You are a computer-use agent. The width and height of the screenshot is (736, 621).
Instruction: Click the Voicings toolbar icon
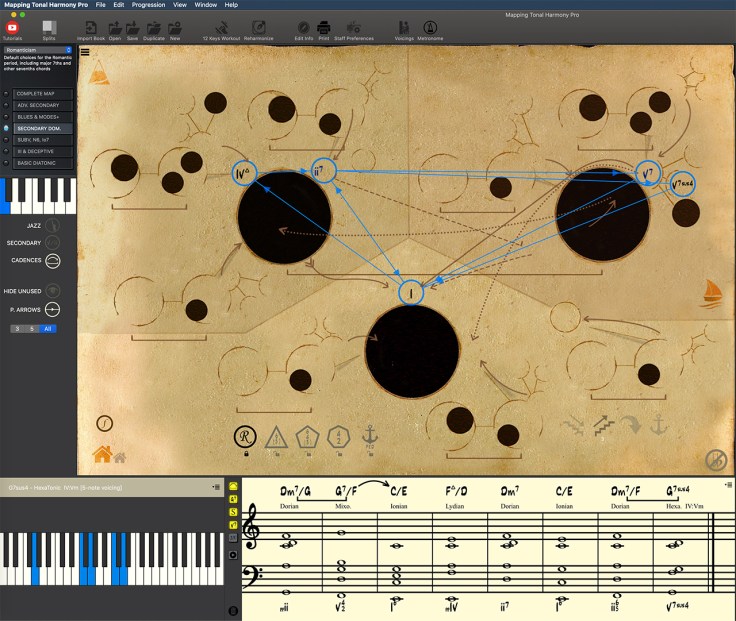point(404,27)
